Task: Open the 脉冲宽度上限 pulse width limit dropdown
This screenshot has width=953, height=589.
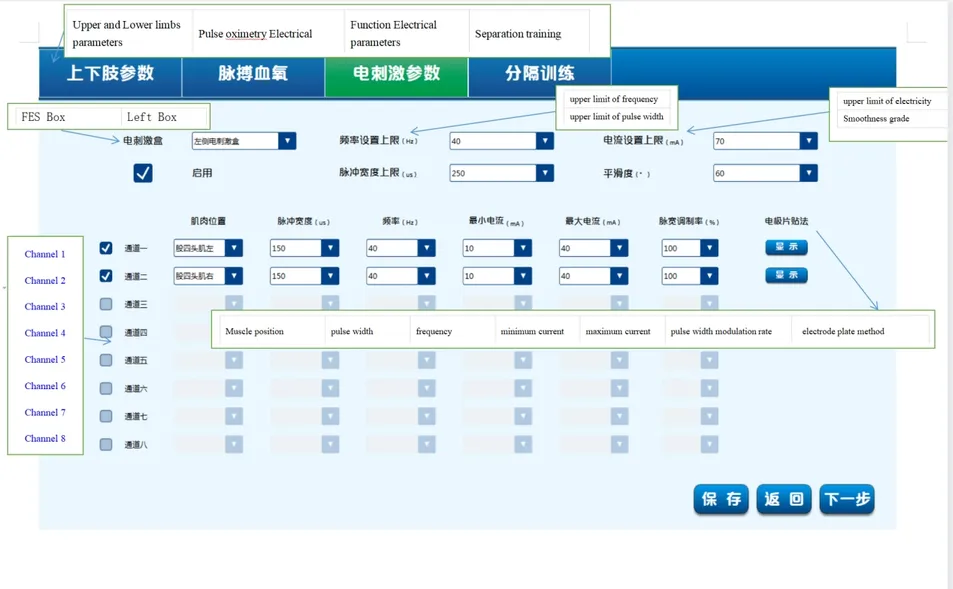Action: coord(545,173)
